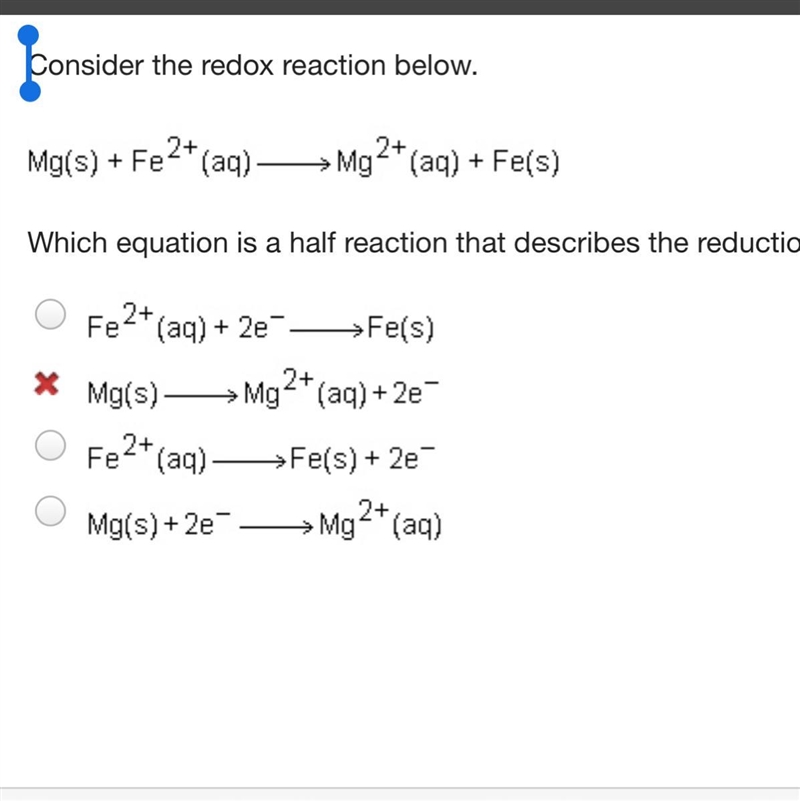The width and height of the screenshot is (800, 801).
Task: Click Mg(s) reactant in the main equation
Action: pos(63,162)
